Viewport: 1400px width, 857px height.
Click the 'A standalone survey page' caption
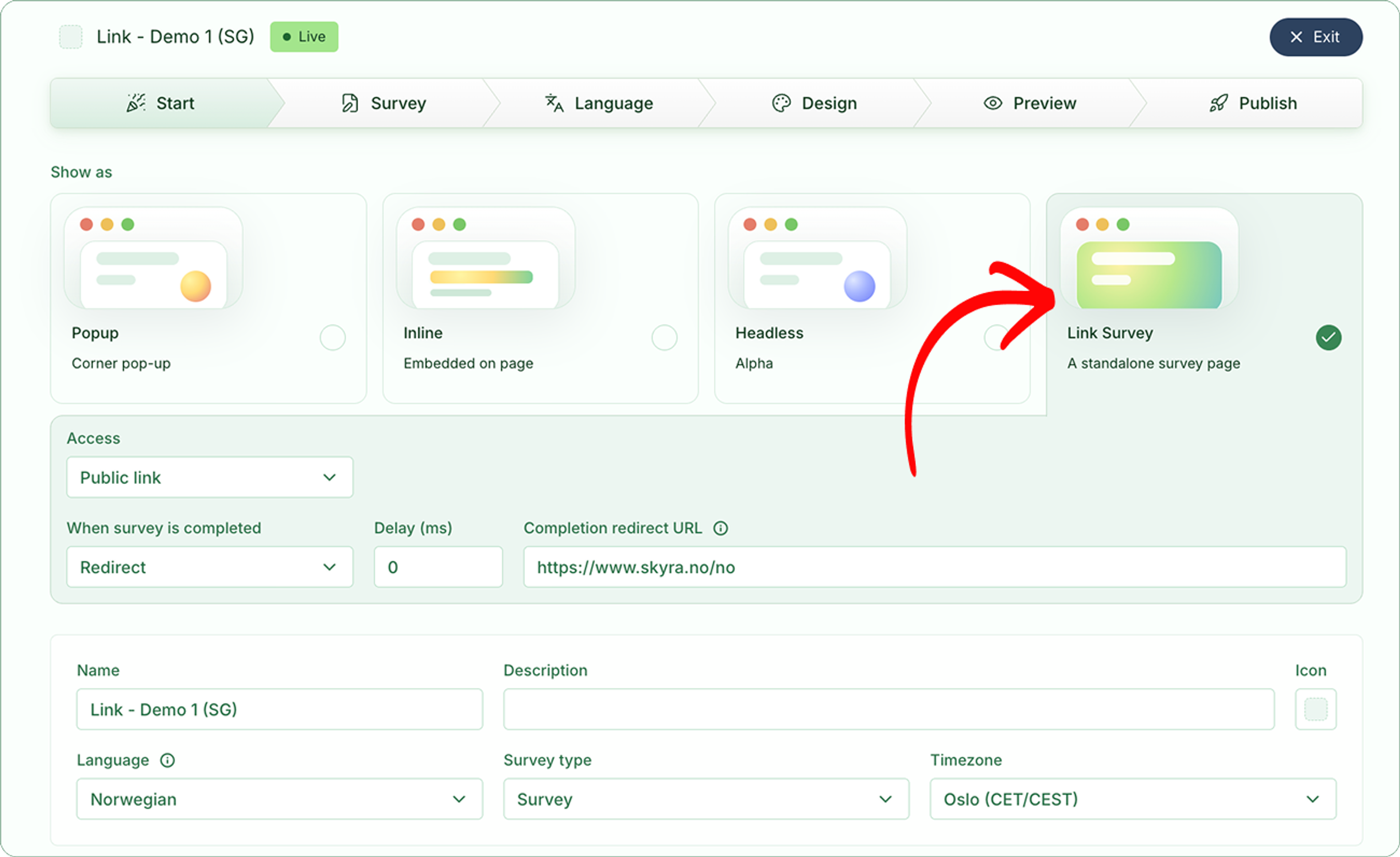[x=1154, y=363]
